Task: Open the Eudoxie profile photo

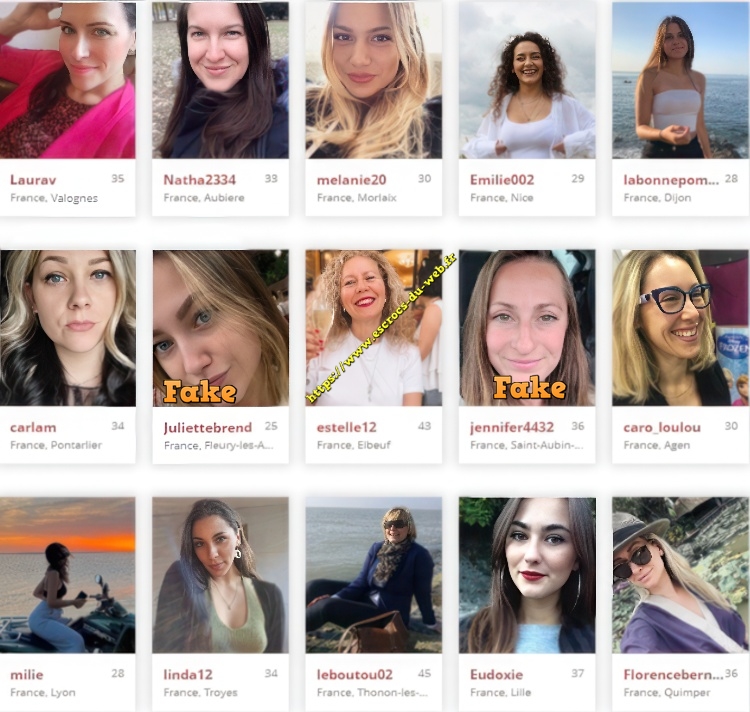Action: pos(527,575)
